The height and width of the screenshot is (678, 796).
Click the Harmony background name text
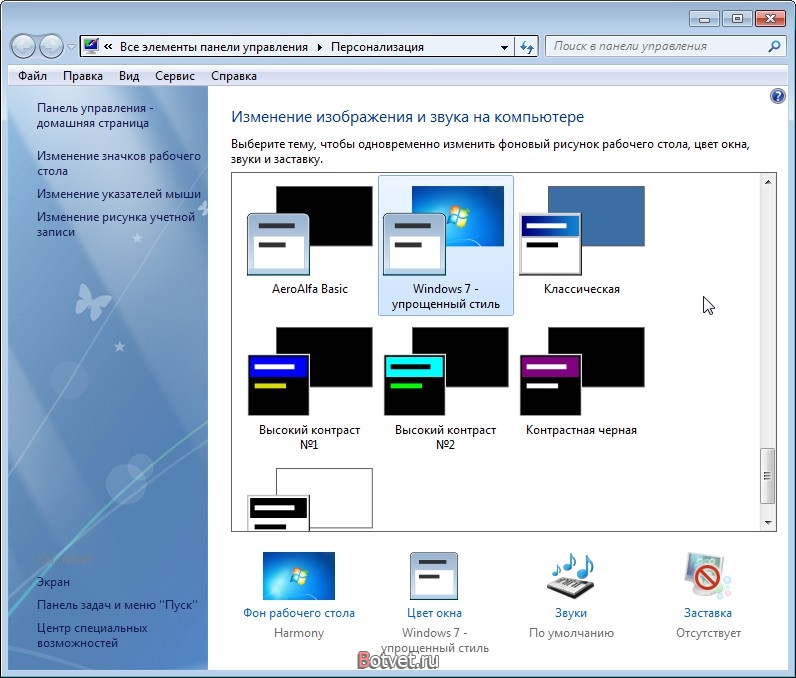coord(298,633)
